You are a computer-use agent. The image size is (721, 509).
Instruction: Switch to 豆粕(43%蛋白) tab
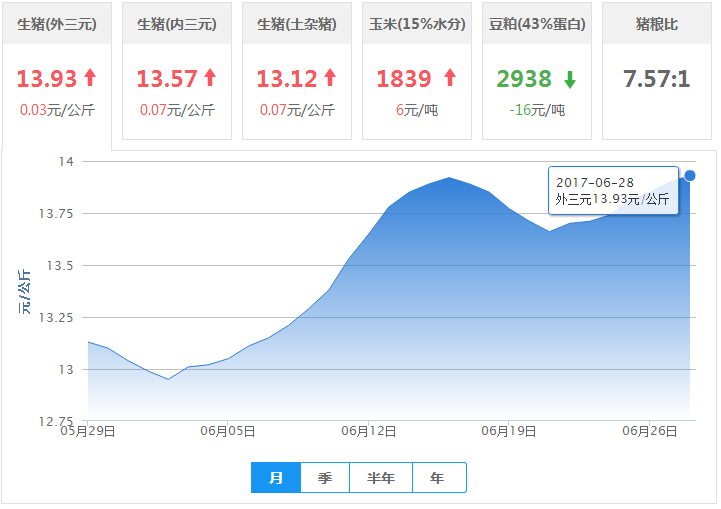537,24
